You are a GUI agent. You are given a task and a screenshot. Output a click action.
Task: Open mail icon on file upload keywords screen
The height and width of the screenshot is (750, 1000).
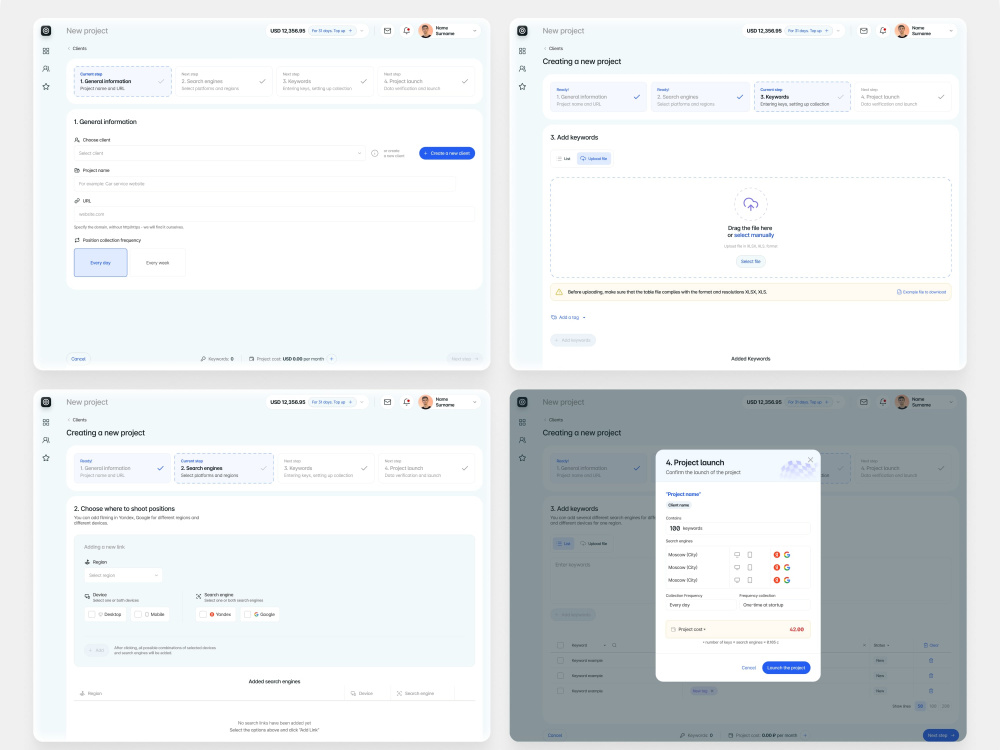(x=864, y=31)
